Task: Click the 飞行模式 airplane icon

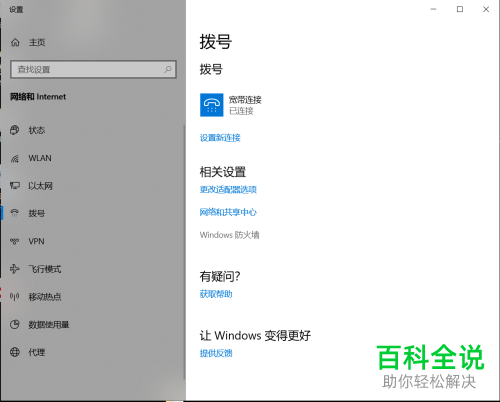Action: pyautogui.click(x=15, y=269)
